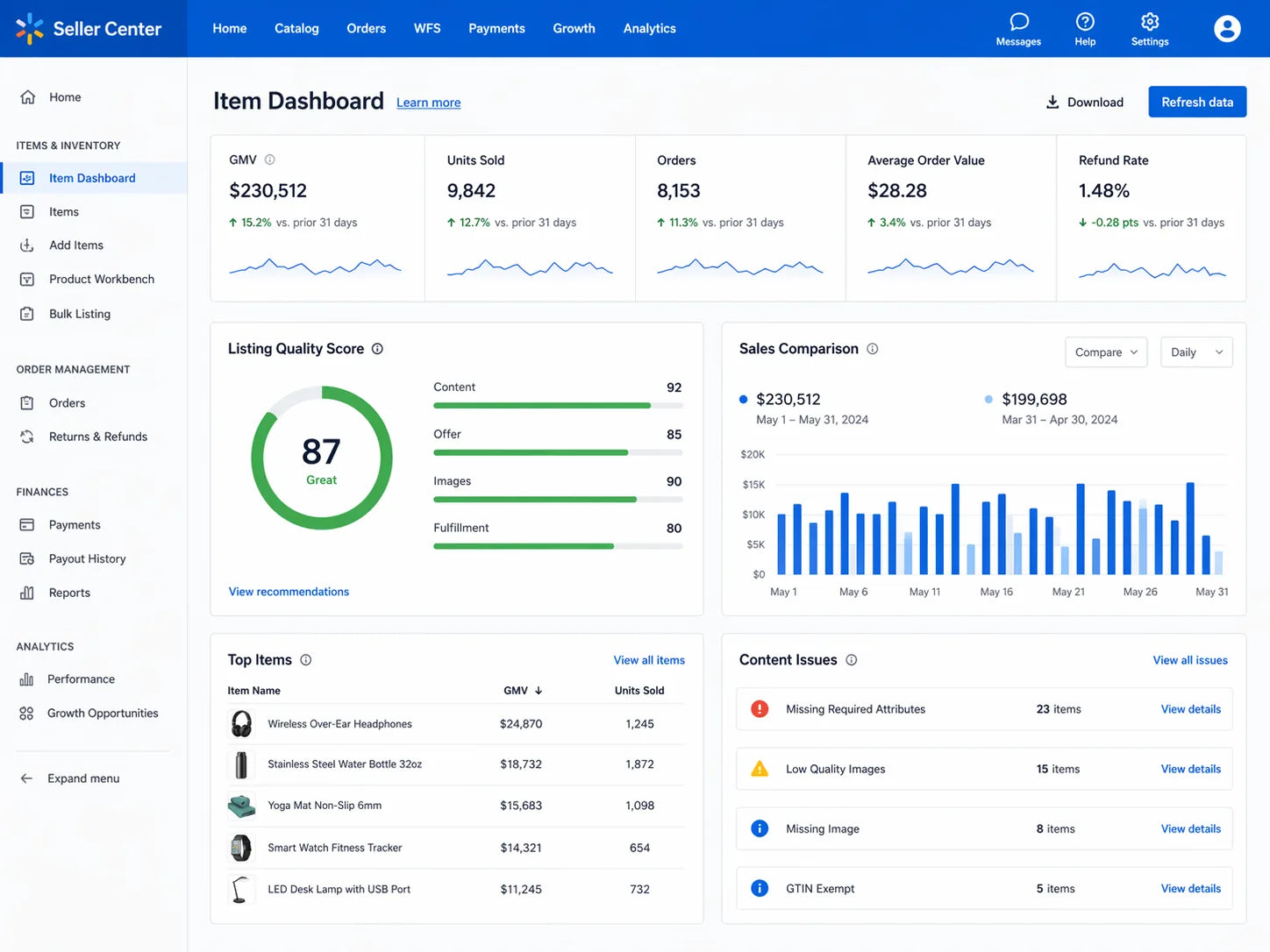Image resolution: width=1270 pixels, height=952 pixels.
Task: Sort by GMV column arrow
Action: (x=539, y=691)
